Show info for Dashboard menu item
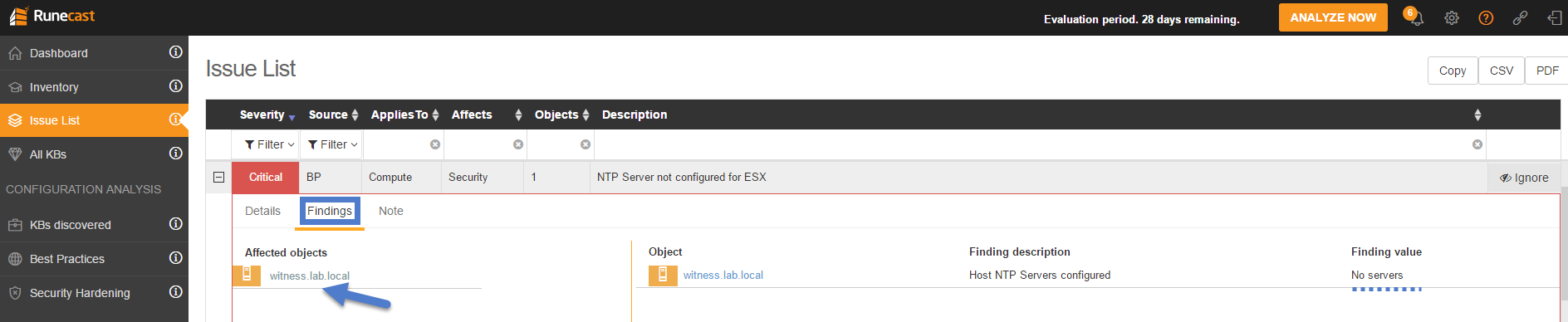 (x=176, y=51)
